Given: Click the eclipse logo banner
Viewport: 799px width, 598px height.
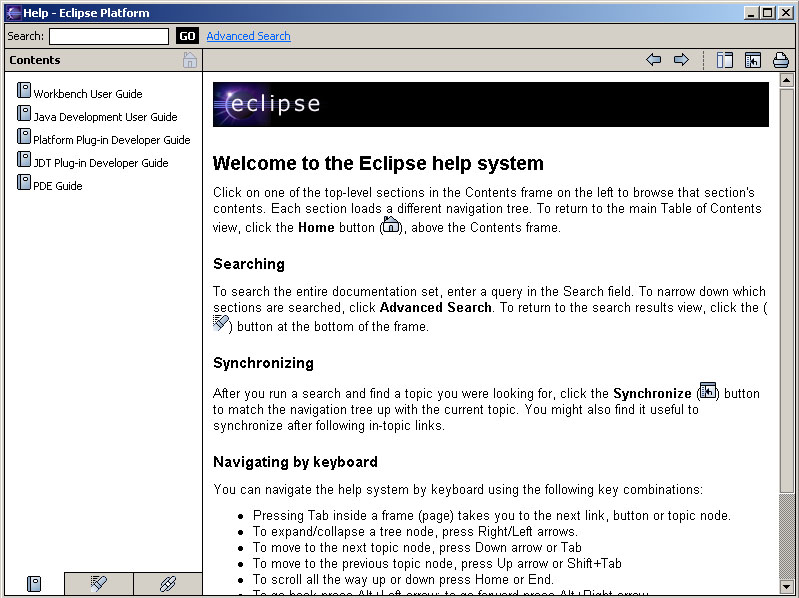Looking at the screenshot, I should [x=491, y=104].
